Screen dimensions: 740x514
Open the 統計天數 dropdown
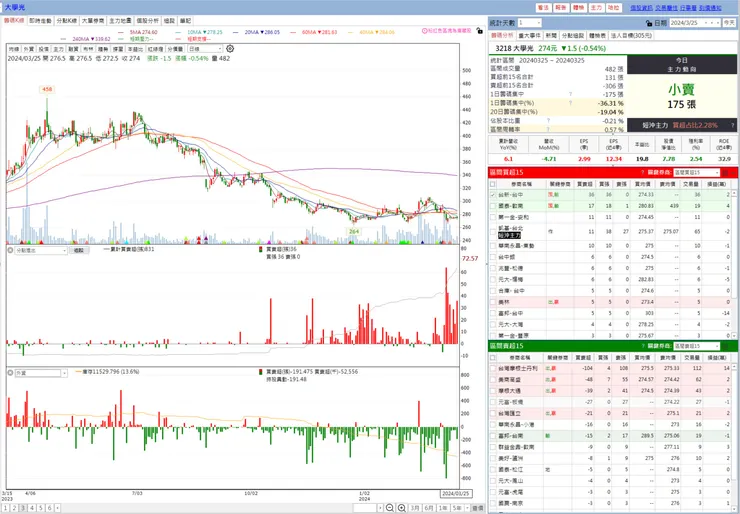click(529, 23)
